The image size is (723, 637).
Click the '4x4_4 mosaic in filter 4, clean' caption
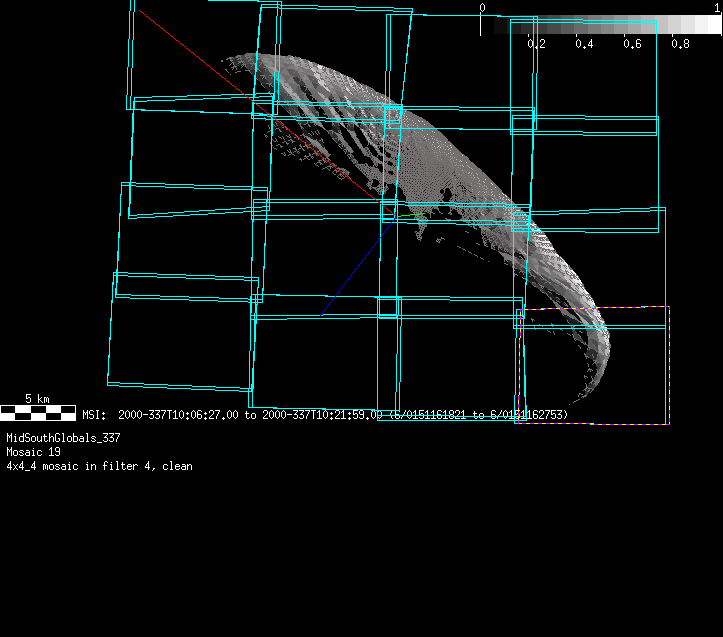[x=99, y=466]
